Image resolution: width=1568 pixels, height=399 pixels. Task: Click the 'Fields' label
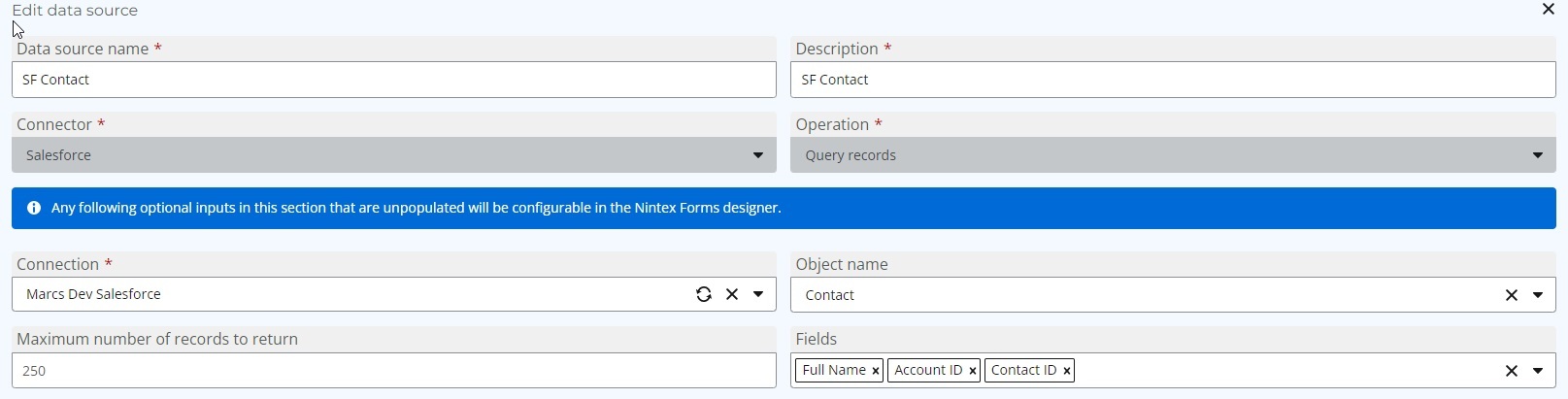click(x=816, y=339)
